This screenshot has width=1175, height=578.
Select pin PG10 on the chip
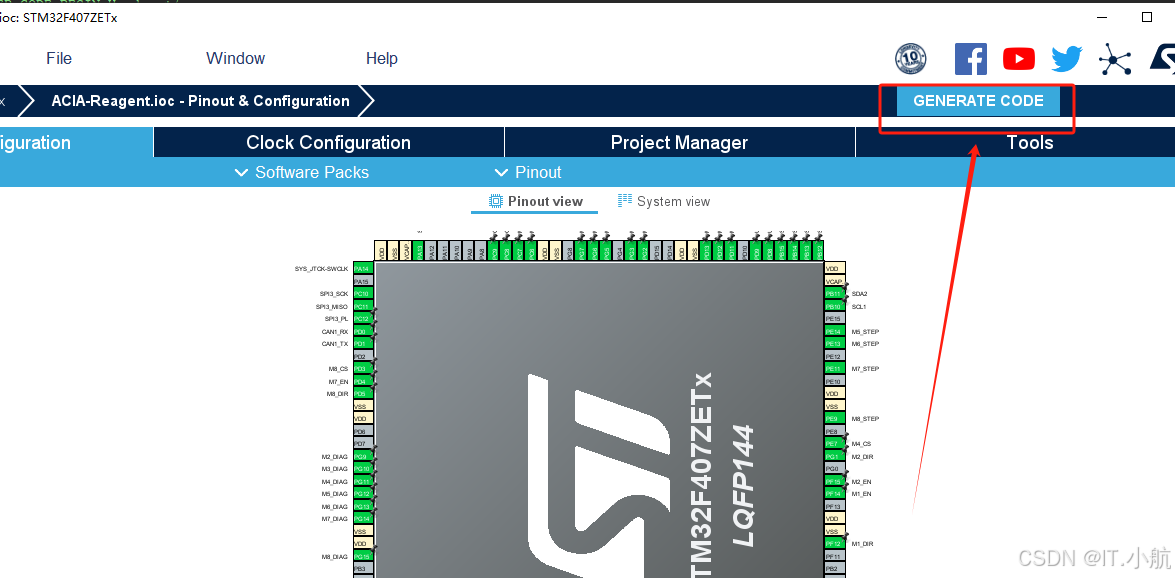(x=363, y=469)
